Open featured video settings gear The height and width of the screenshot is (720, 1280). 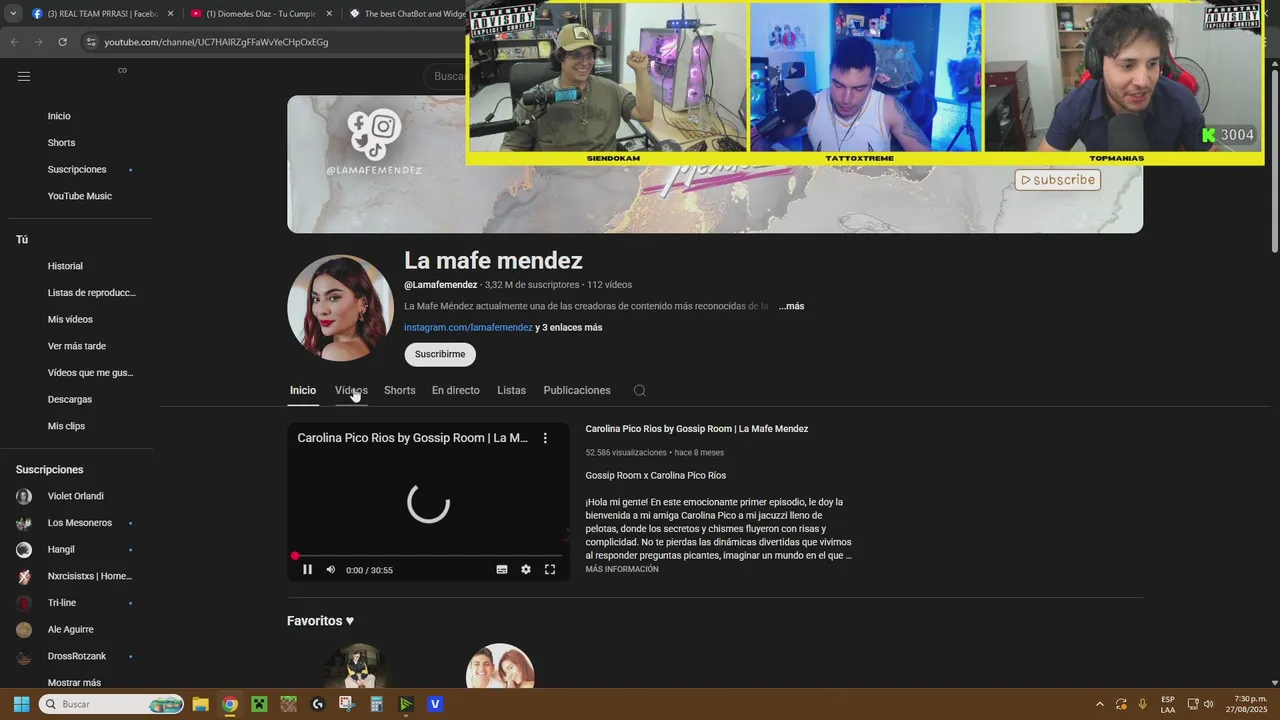526,570
